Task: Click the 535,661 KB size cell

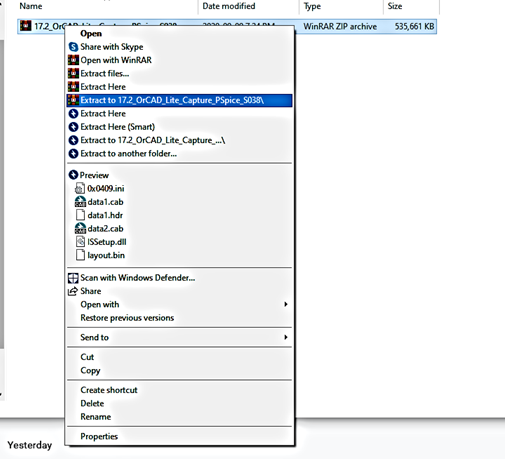Action: click(414, 26)
